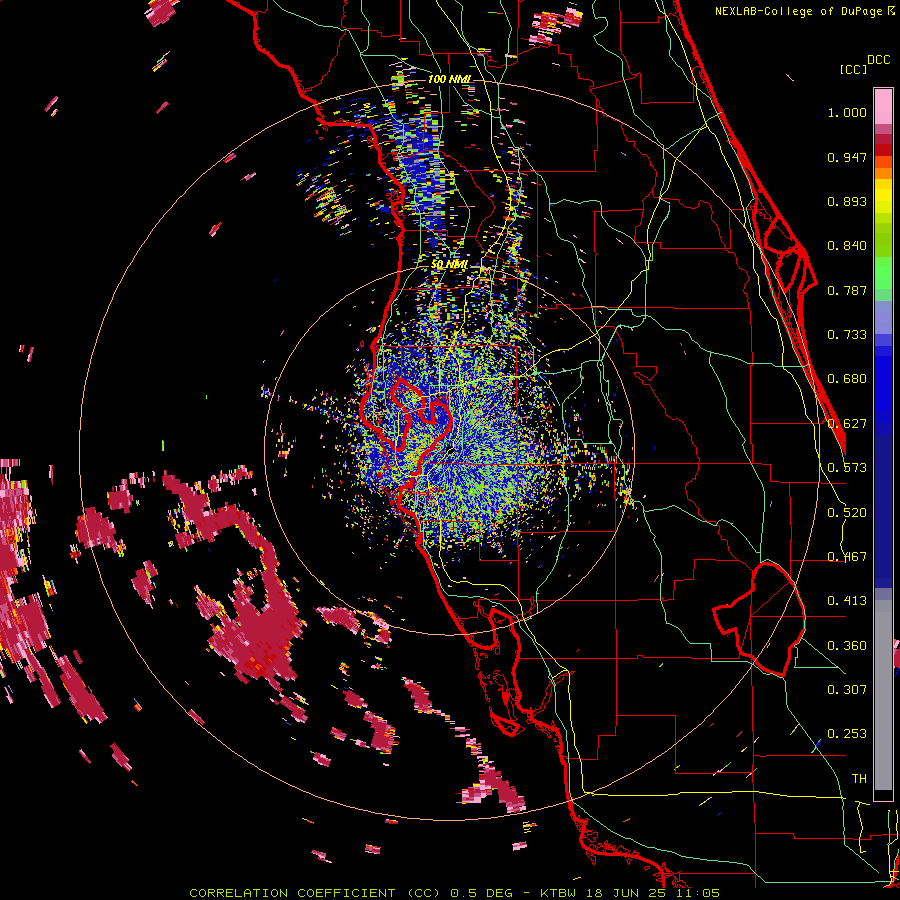
Task: Click the 0.360 scale value
Action: tap(847, 645)
